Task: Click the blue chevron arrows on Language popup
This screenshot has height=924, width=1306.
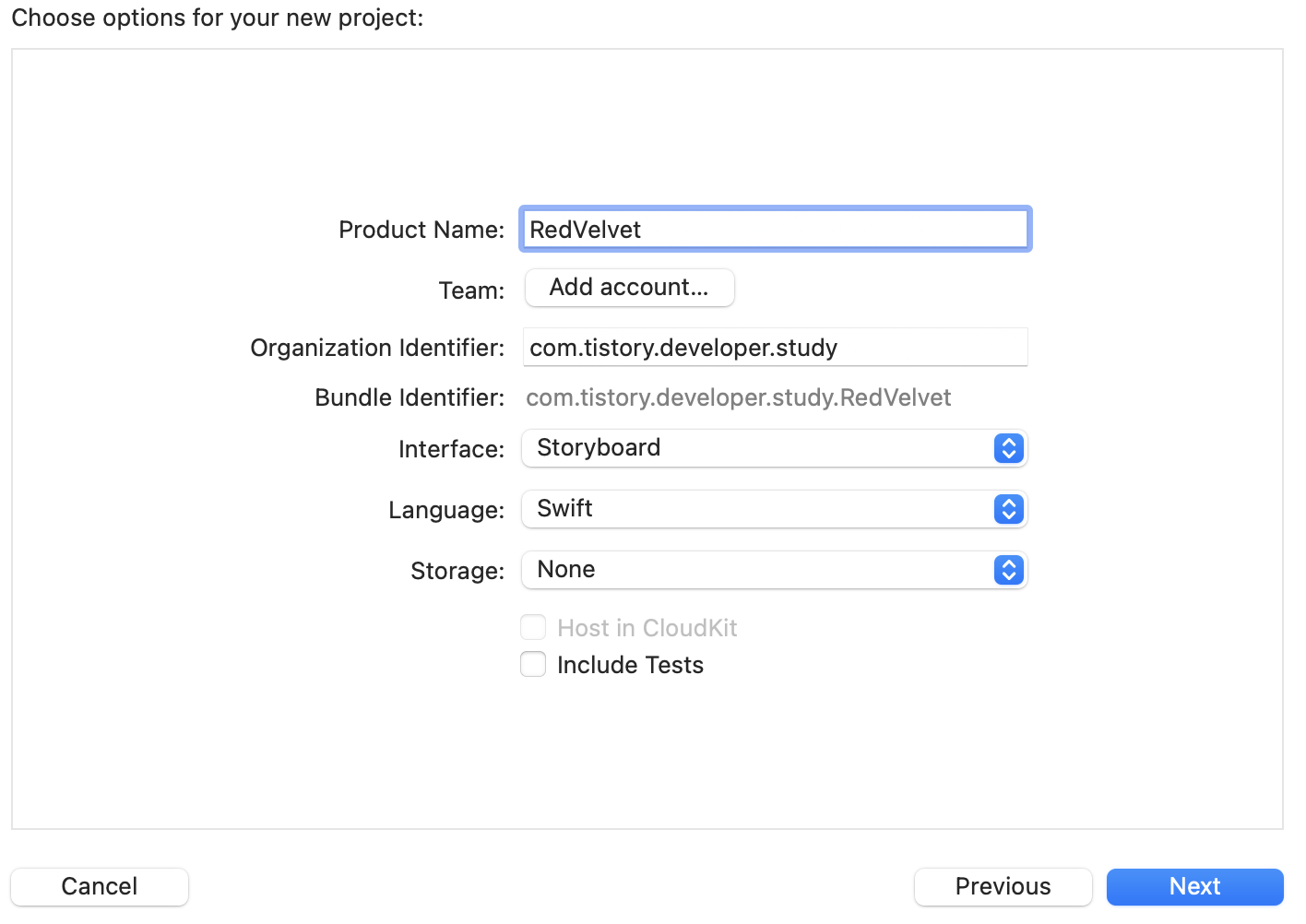Action: pos(1008,509)
